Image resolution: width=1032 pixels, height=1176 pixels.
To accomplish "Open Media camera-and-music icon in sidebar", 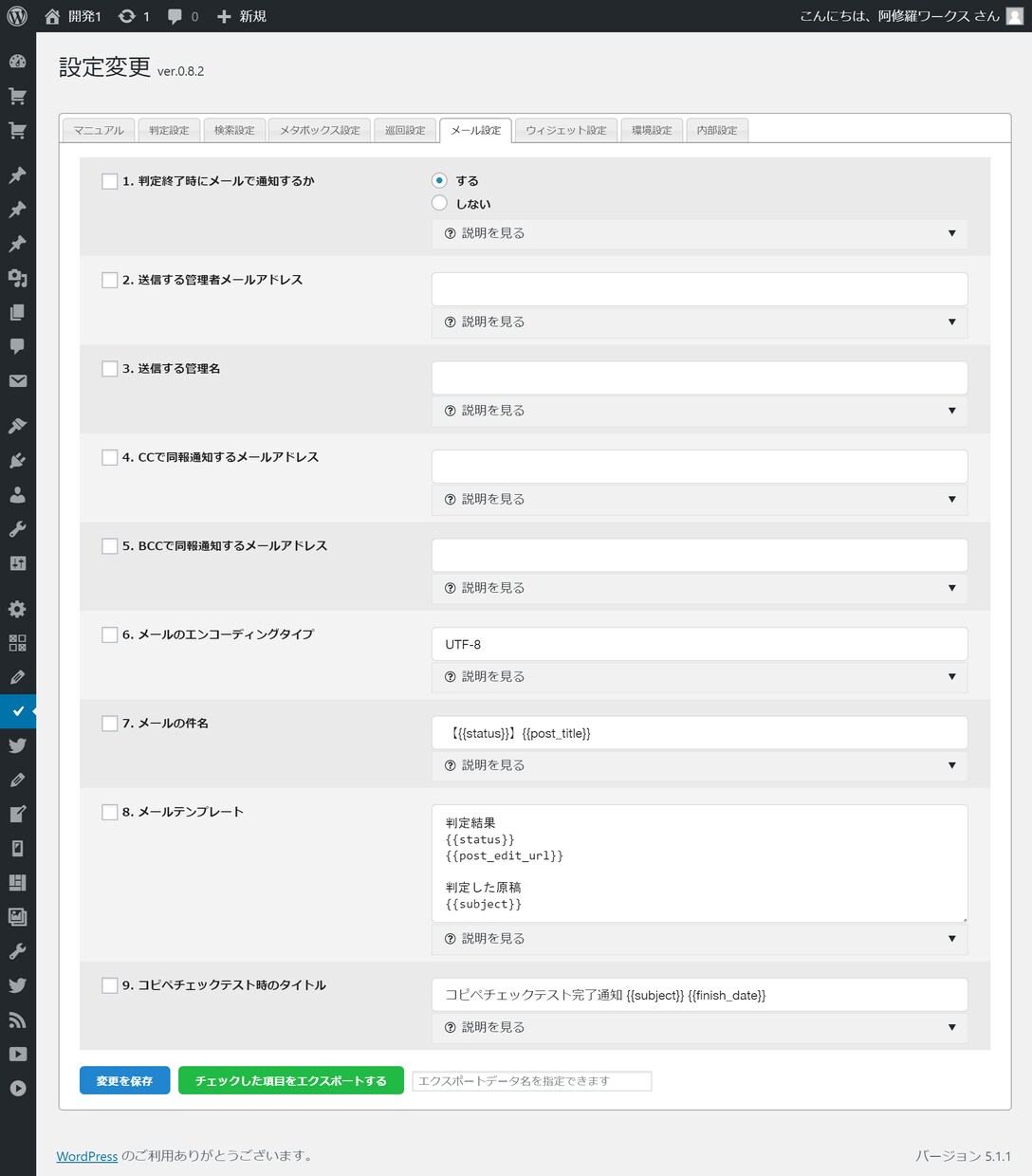I will 17,278.
